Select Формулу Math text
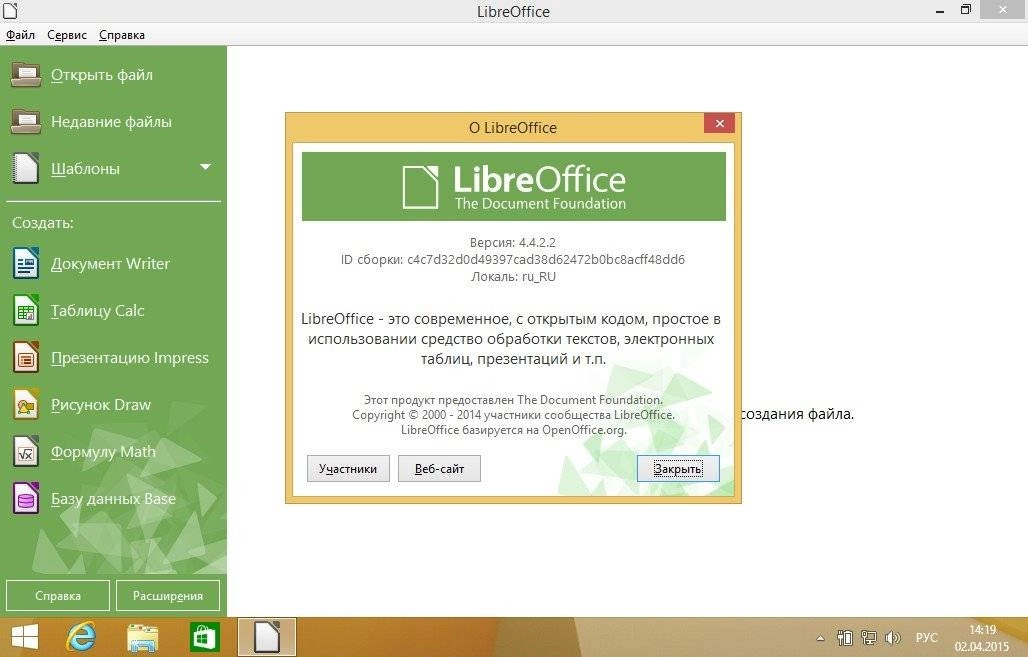Image resolution: width=1028 pixels, height=657 pixels. (104, 452)
